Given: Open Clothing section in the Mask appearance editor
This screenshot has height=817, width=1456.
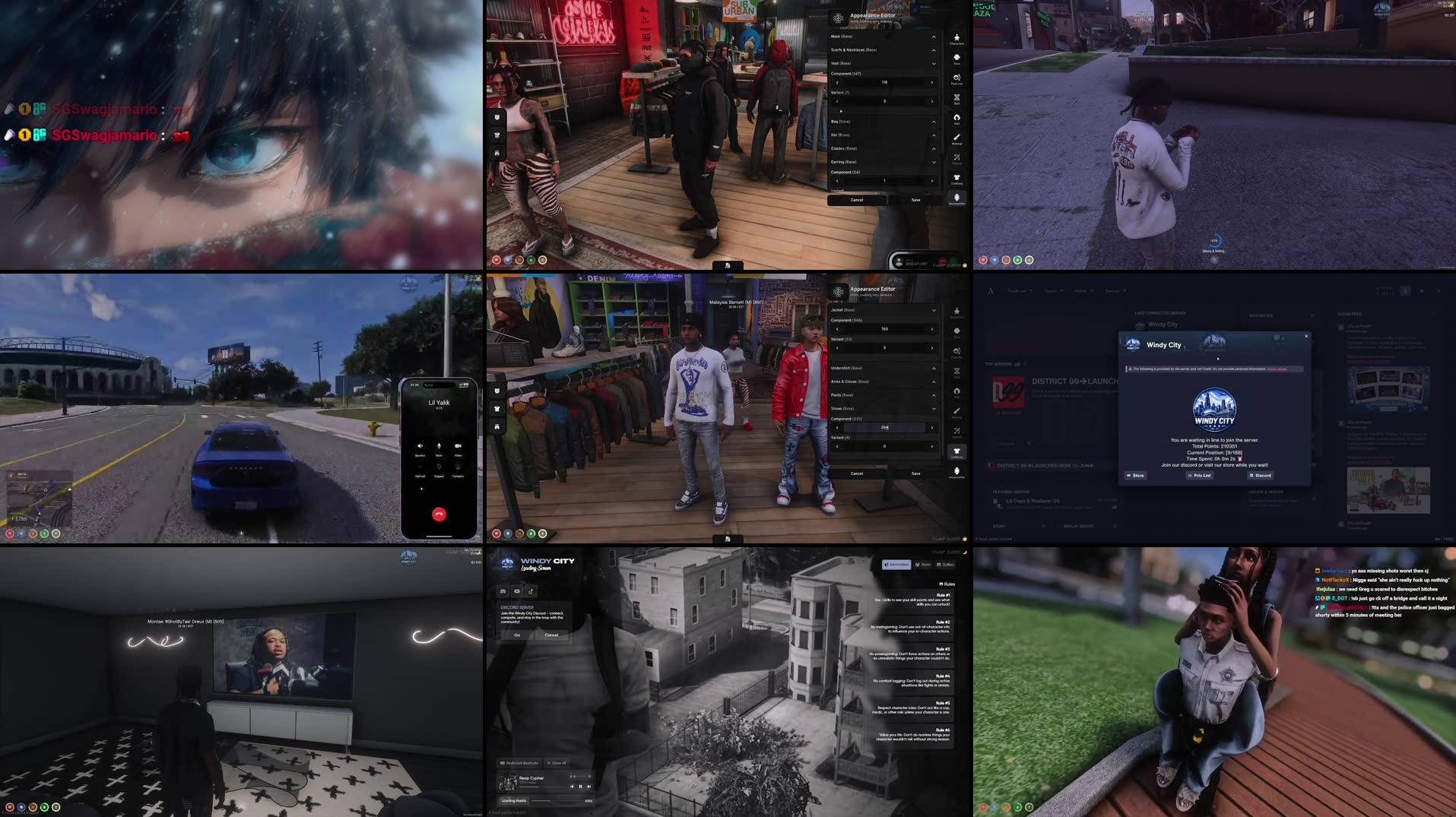Looking at the screenshot, I should 956,179.
